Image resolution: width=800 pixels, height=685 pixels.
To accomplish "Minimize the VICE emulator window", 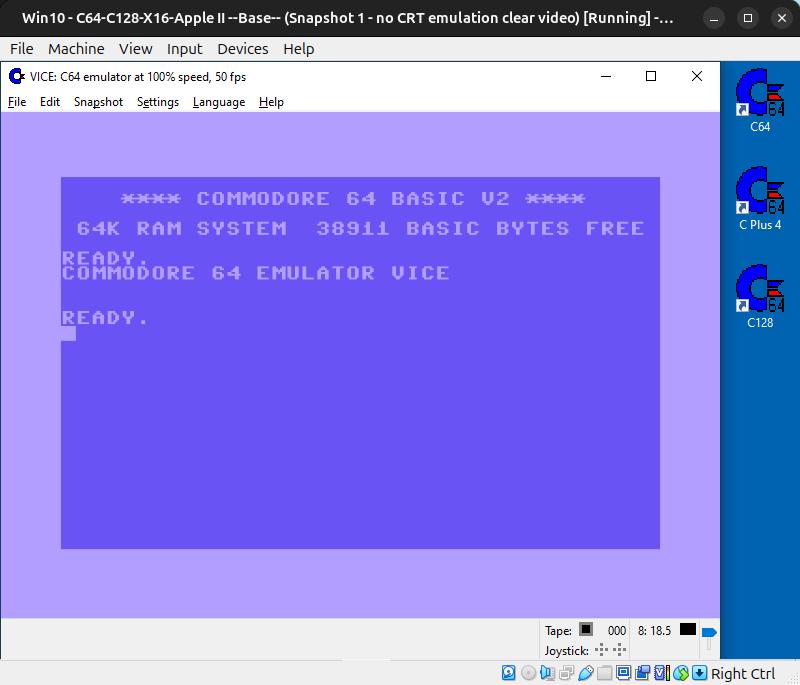I will tap(606, 77).
